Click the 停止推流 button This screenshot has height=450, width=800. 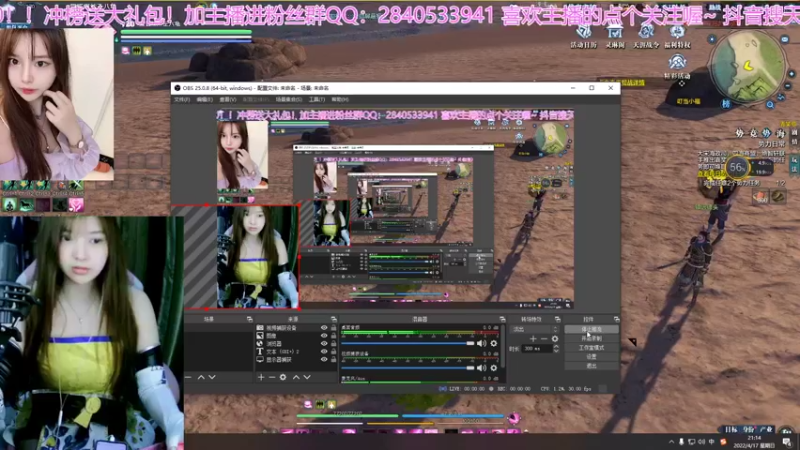pyautogui.click(x=591, y=329)
